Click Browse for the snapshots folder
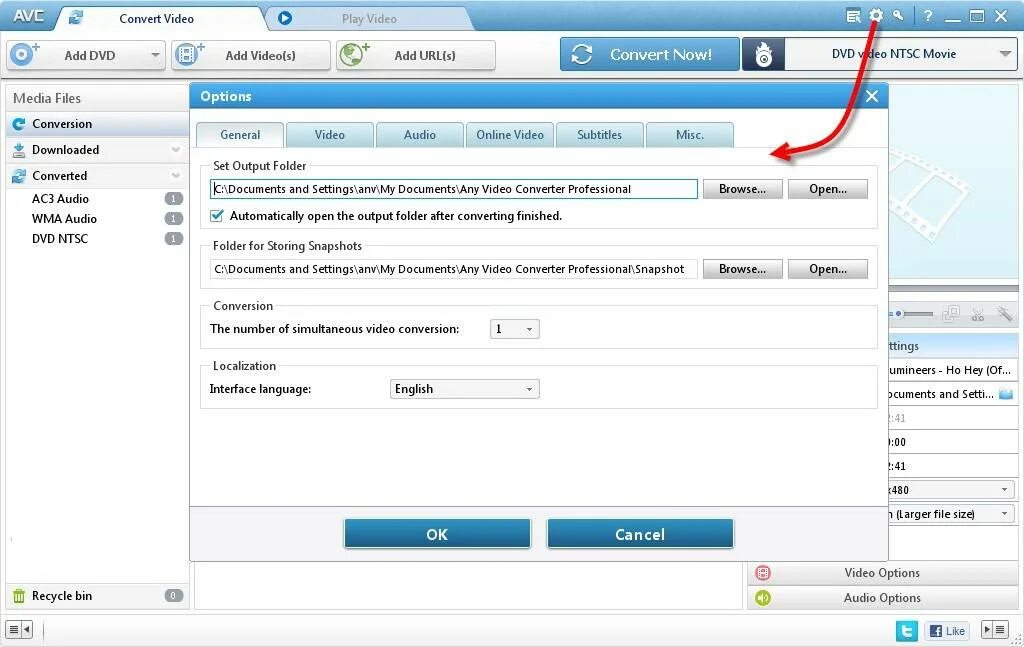The width and height of the screenshot is (1024, 647). click(743, 269)
